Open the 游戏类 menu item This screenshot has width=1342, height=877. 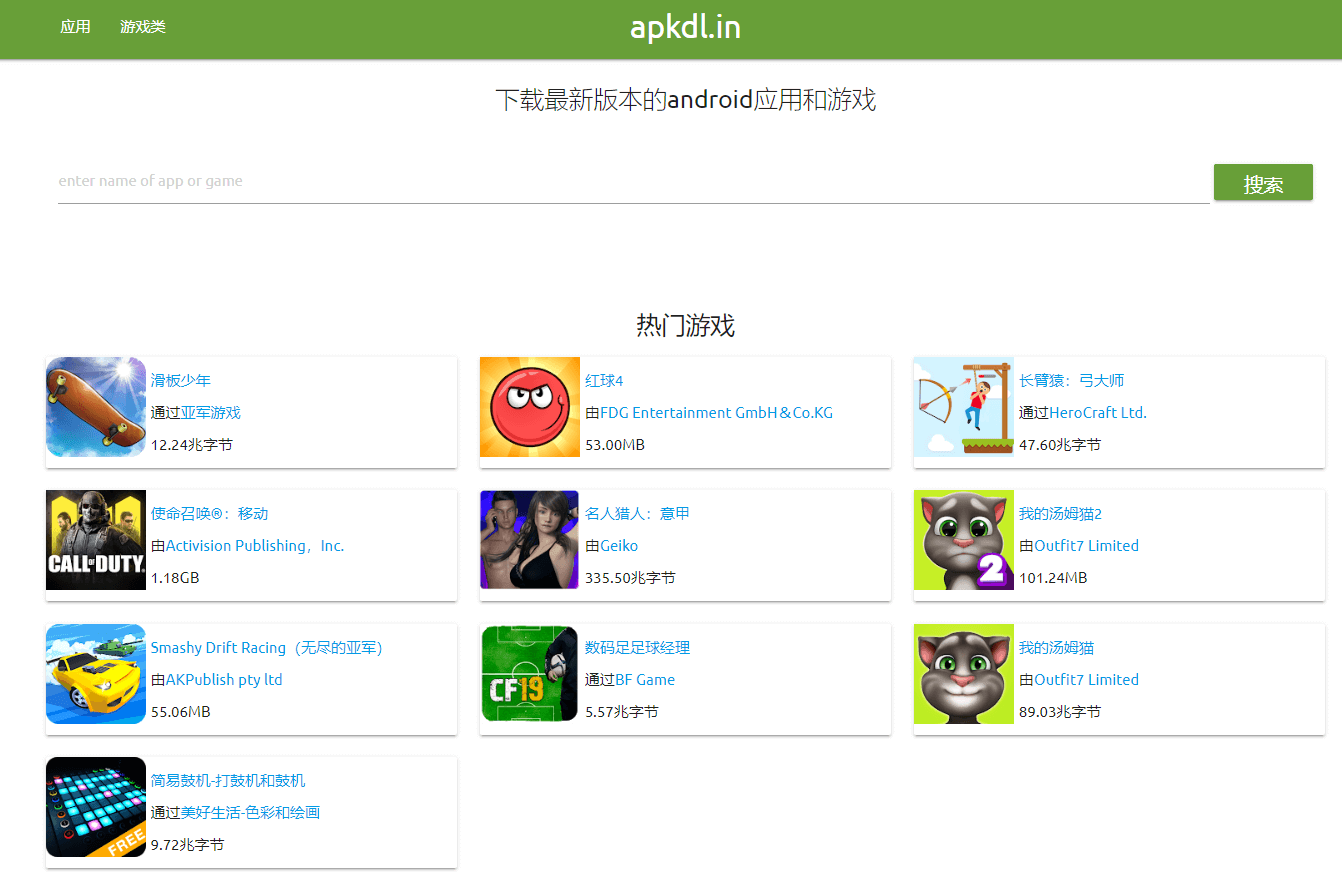pyautogui.click(x=143, y=27)
